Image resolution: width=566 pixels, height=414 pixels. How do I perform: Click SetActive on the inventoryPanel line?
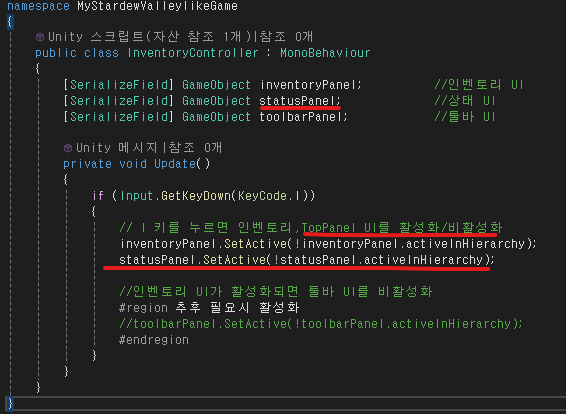point(256,244)
